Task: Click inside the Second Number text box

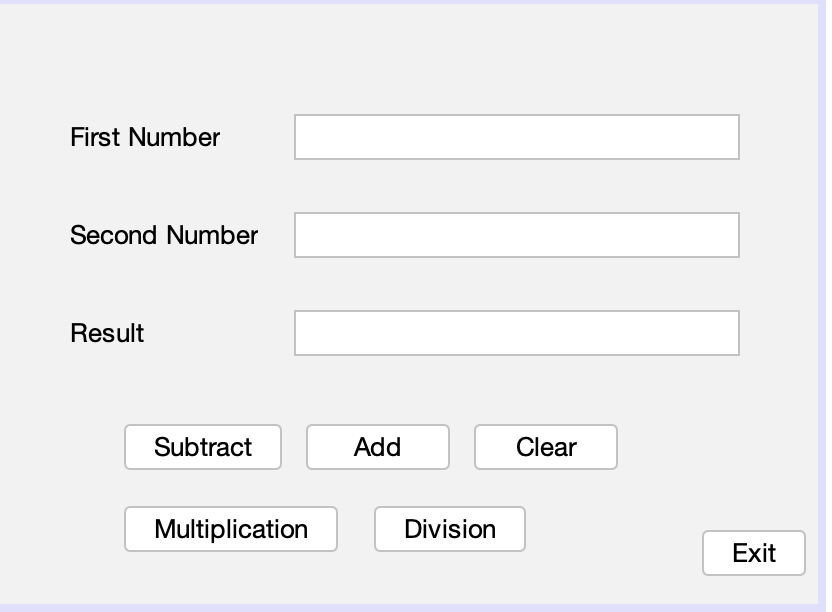Action: click(516, 235)
